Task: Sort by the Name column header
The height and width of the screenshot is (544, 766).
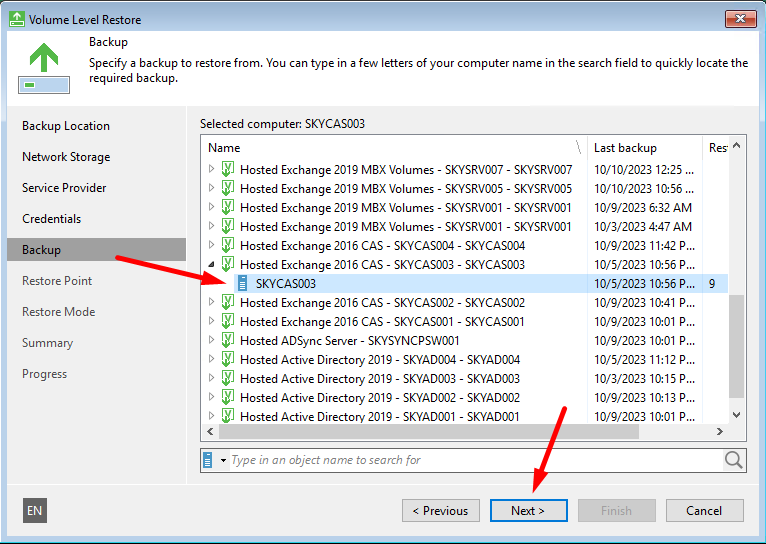Action: [394, 148]
